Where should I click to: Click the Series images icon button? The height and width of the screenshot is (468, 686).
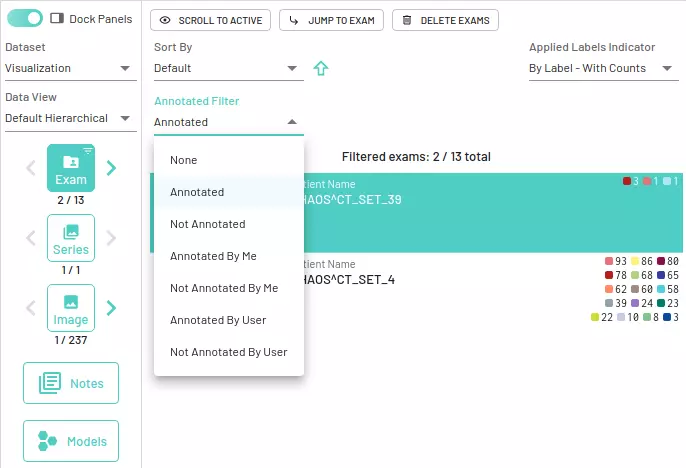click(x=71, y=238)
